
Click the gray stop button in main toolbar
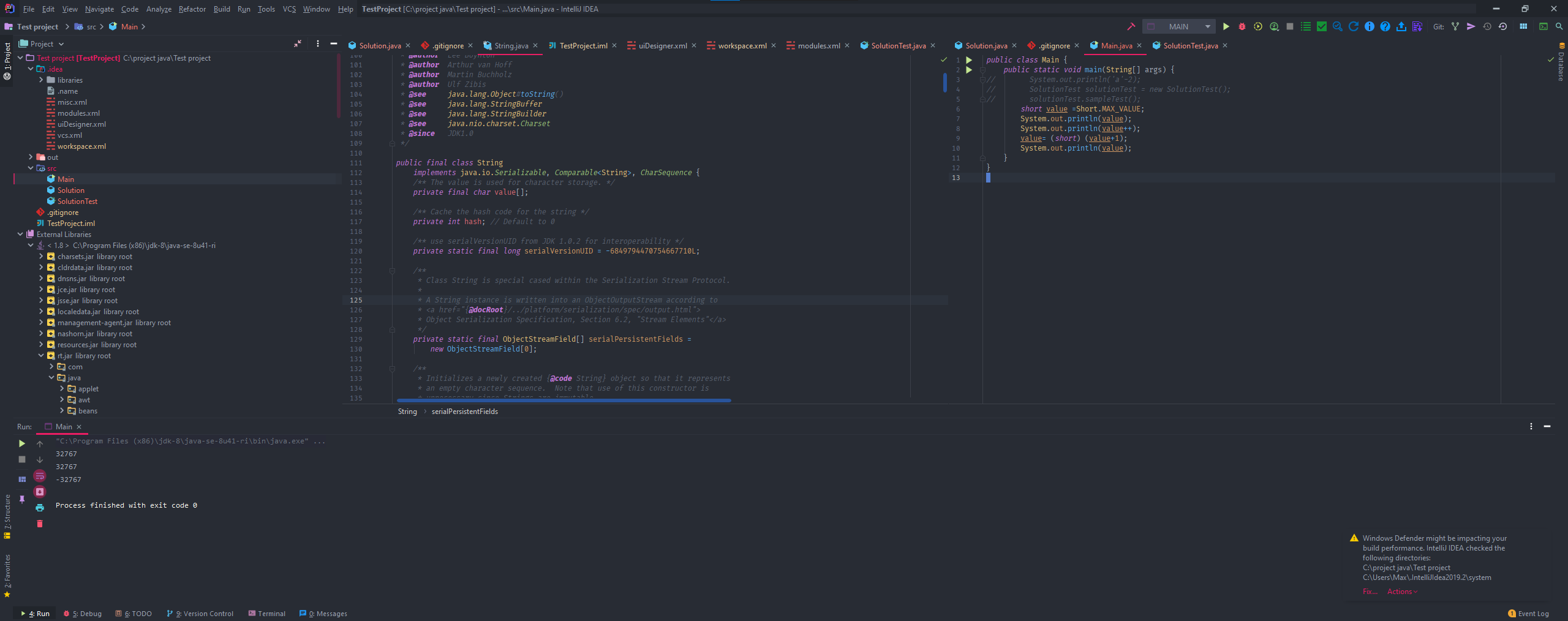[1290, 26]
